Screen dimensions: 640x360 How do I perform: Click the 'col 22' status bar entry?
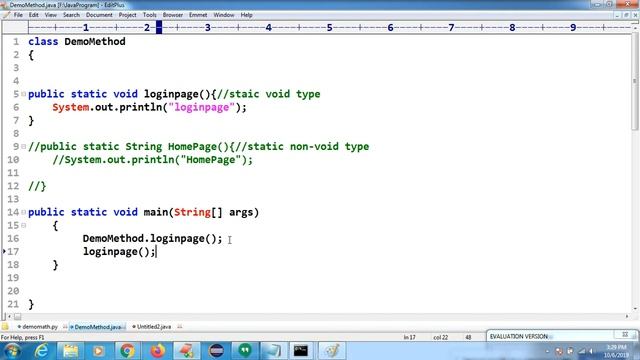click(x=440, y=338)
